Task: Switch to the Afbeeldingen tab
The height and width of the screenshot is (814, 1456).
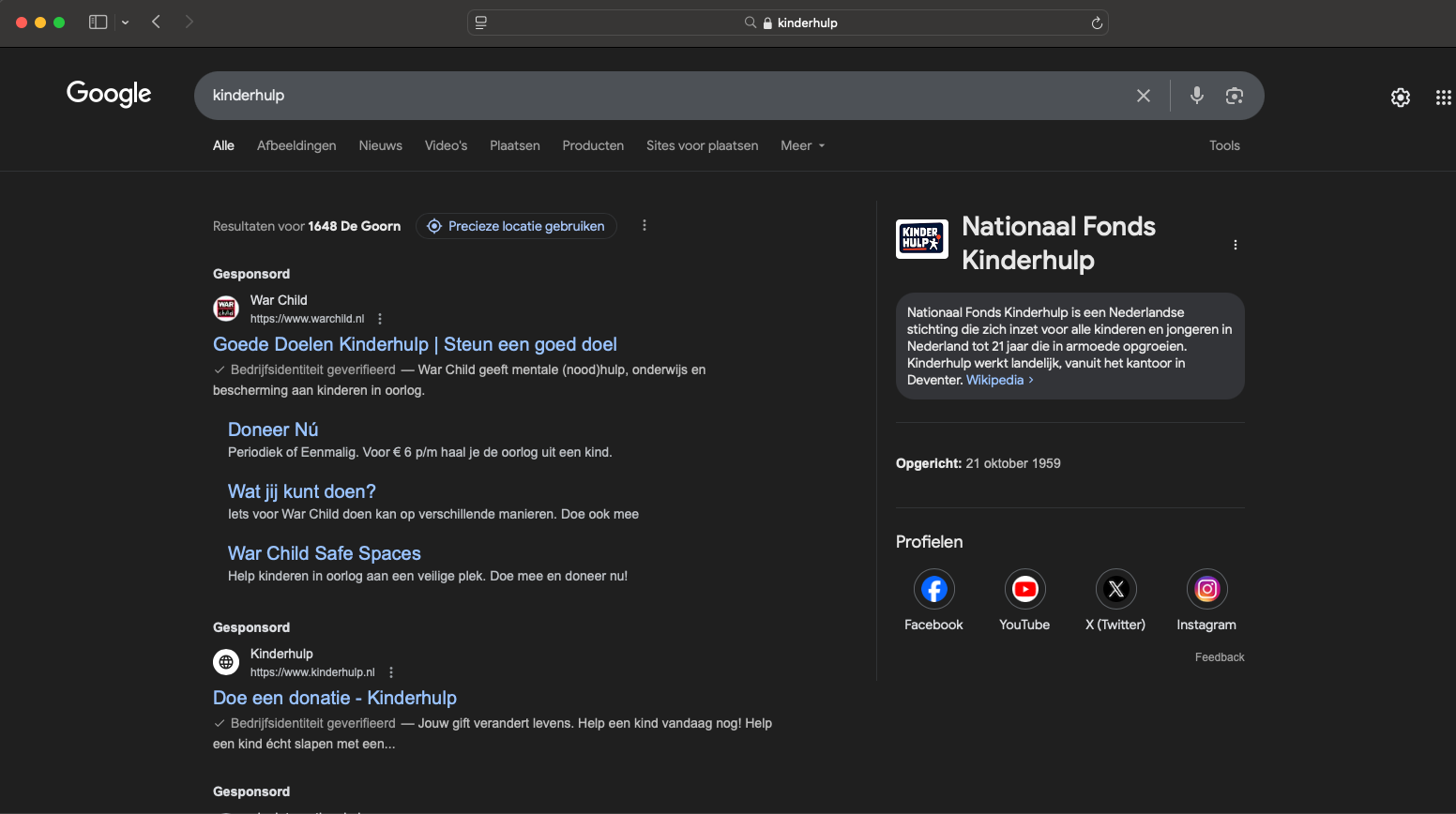Action: coord(296,145)
